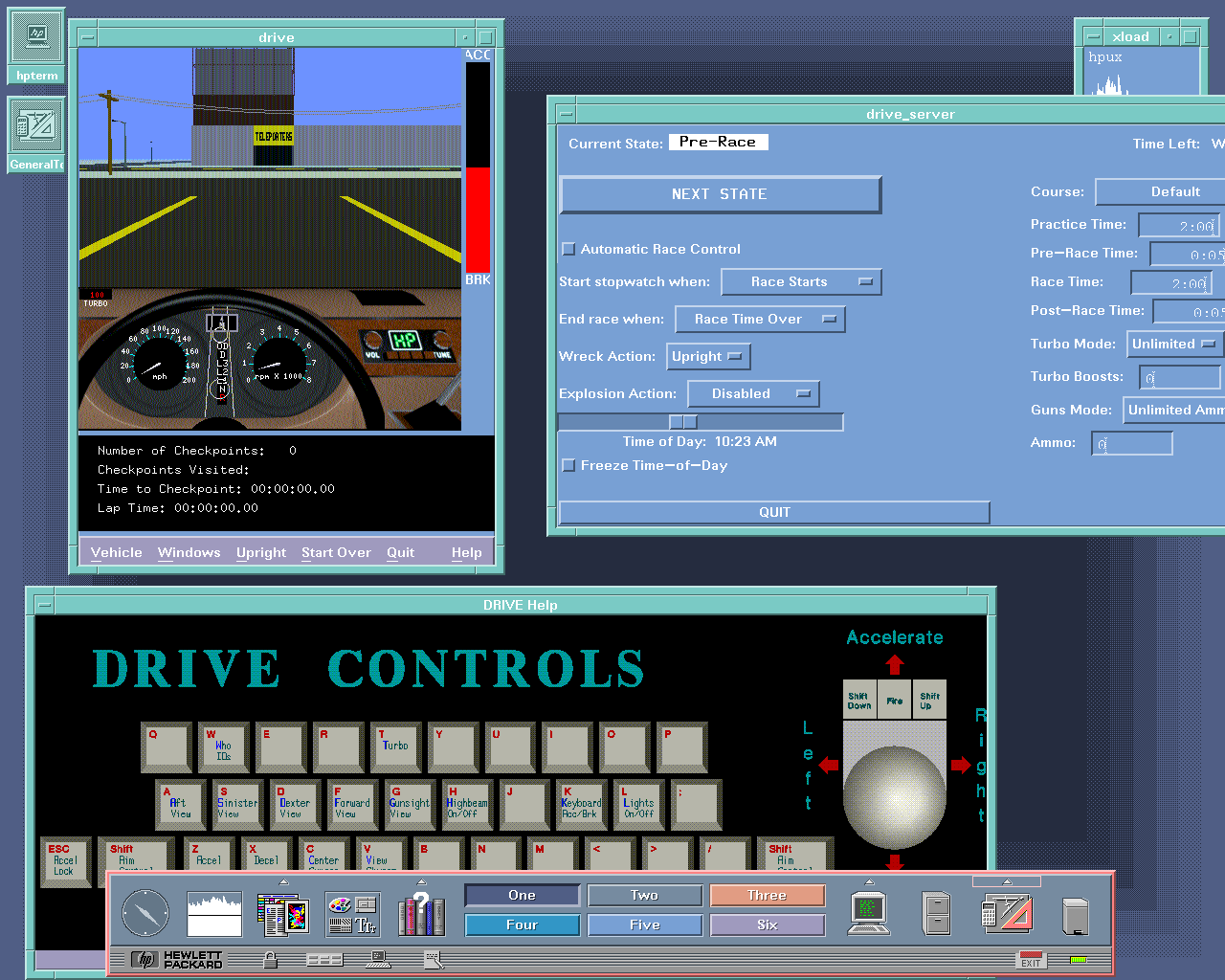Viewport: 1225px width, 980px height.
Task: Switch to workspace Three
Action: pos(767,895)
